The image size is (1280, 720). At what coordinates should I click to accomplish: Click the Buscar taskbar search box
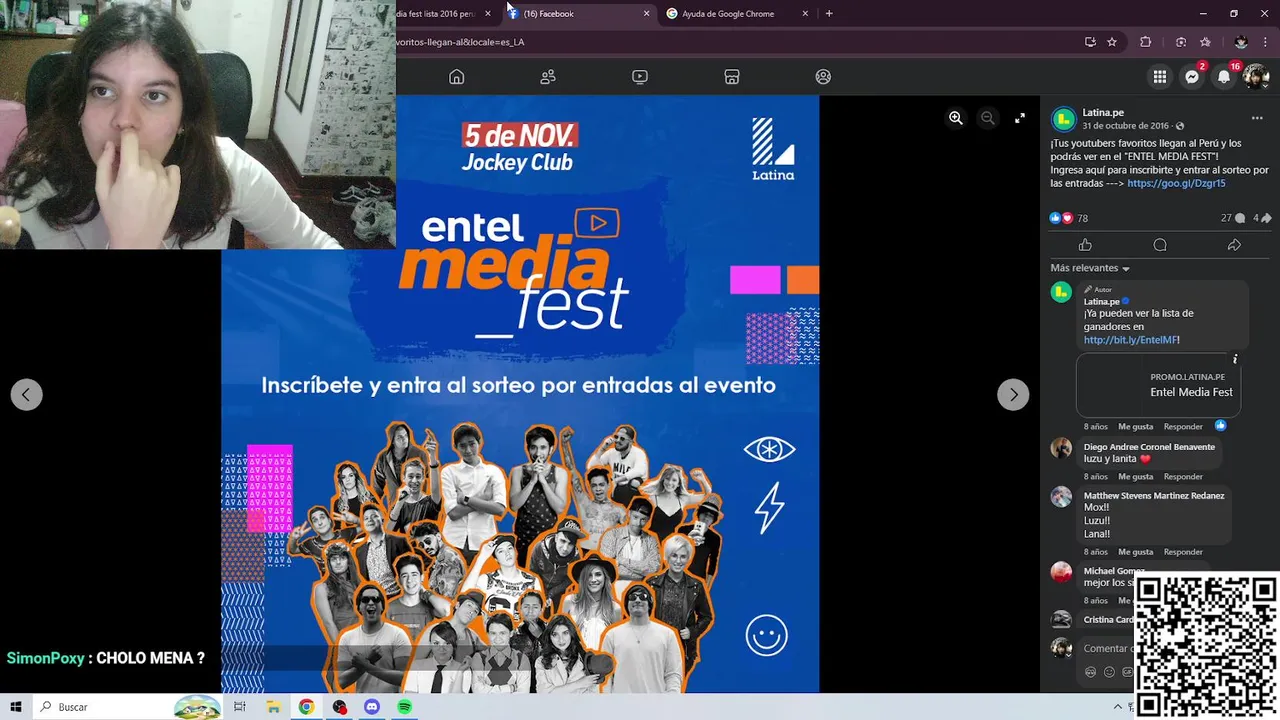click(127, 707)
